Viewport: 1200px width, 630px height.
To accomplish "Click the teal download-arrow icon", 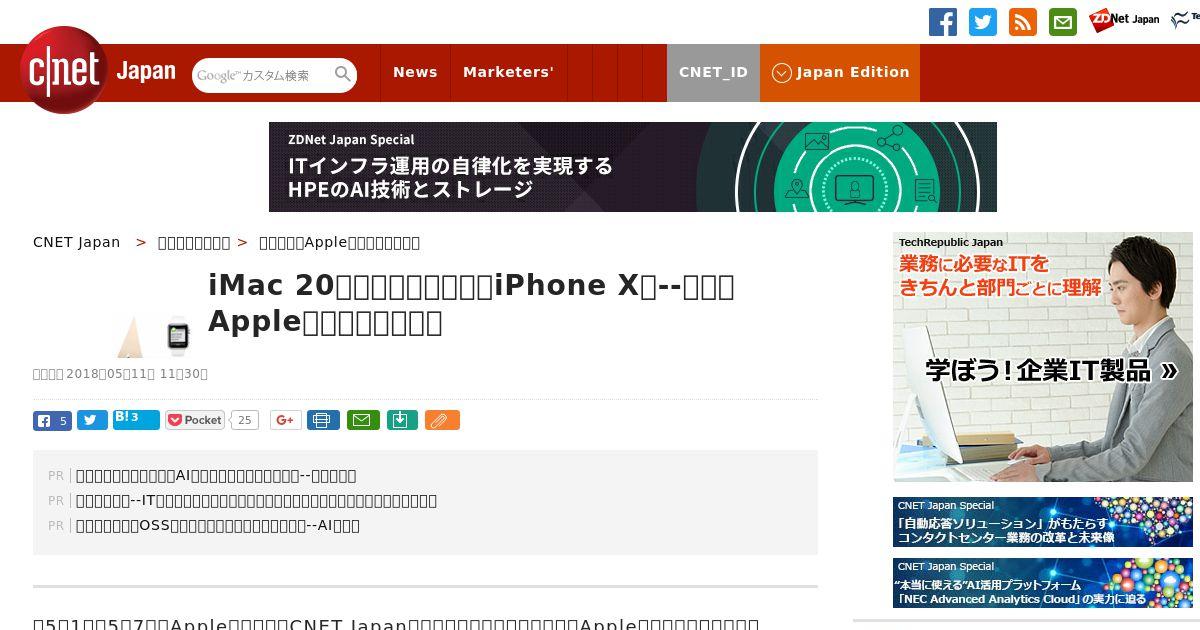I will click(x=402, y=420).
